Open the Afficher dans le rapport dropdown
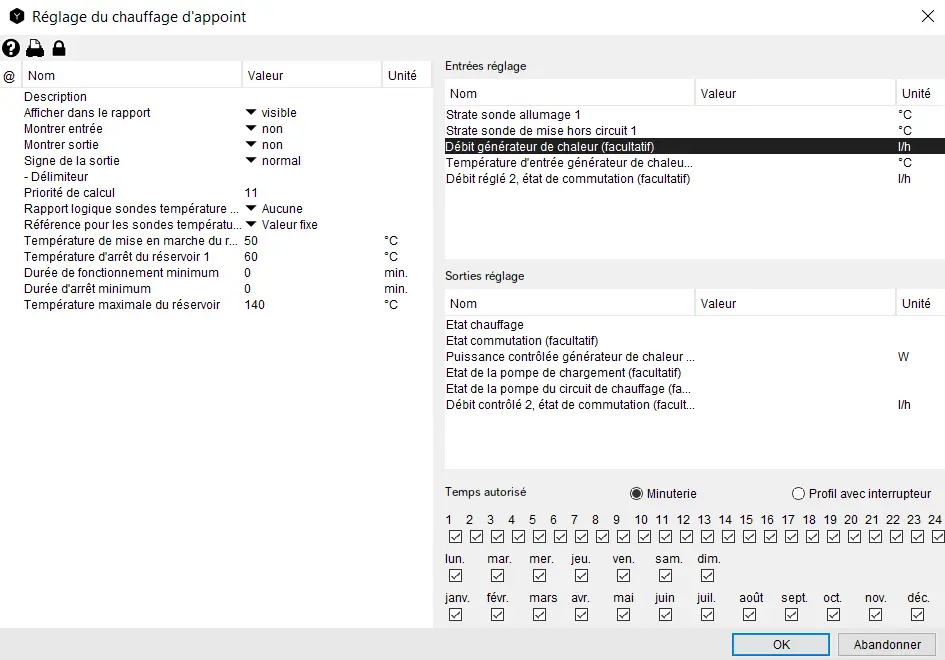The width and height of the screenshot is (945, 660). click(x=251, y=113)
